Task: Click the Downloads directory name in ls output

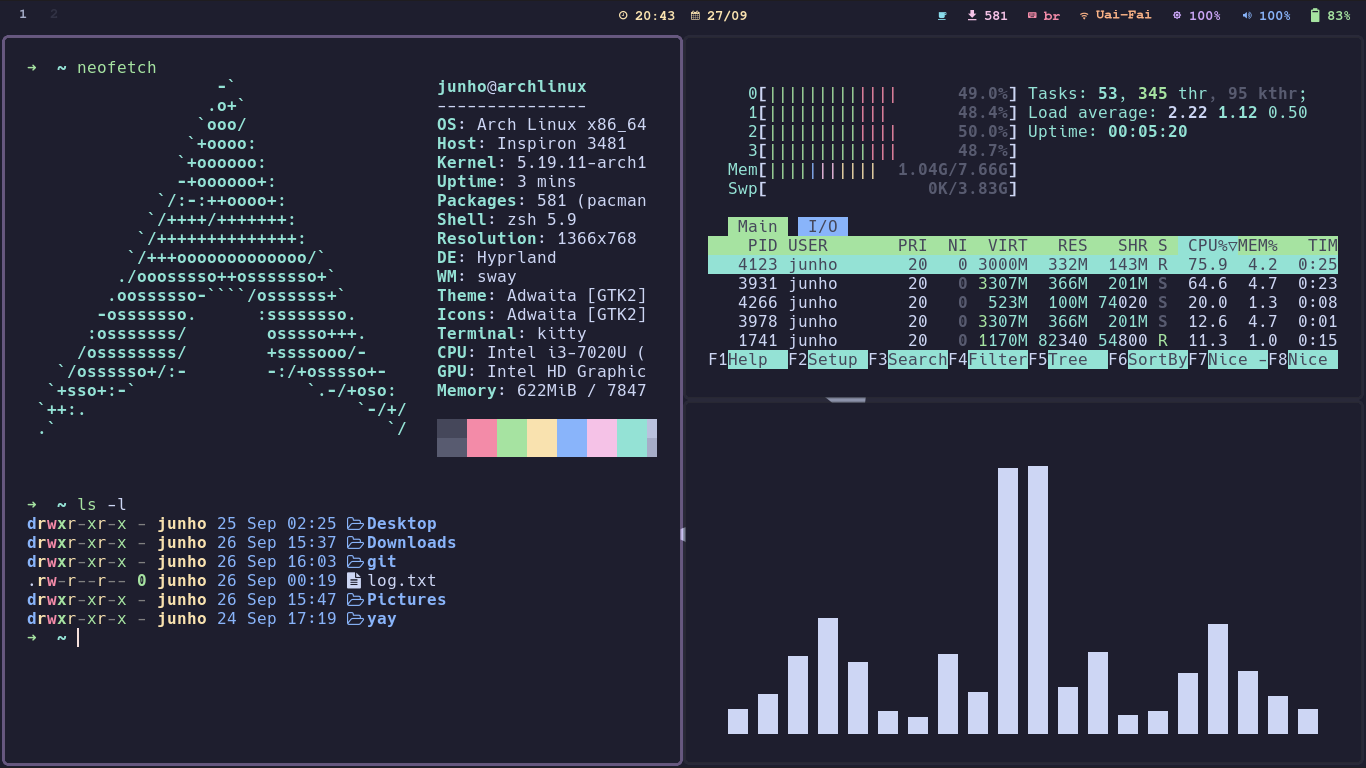Action: 412,543
